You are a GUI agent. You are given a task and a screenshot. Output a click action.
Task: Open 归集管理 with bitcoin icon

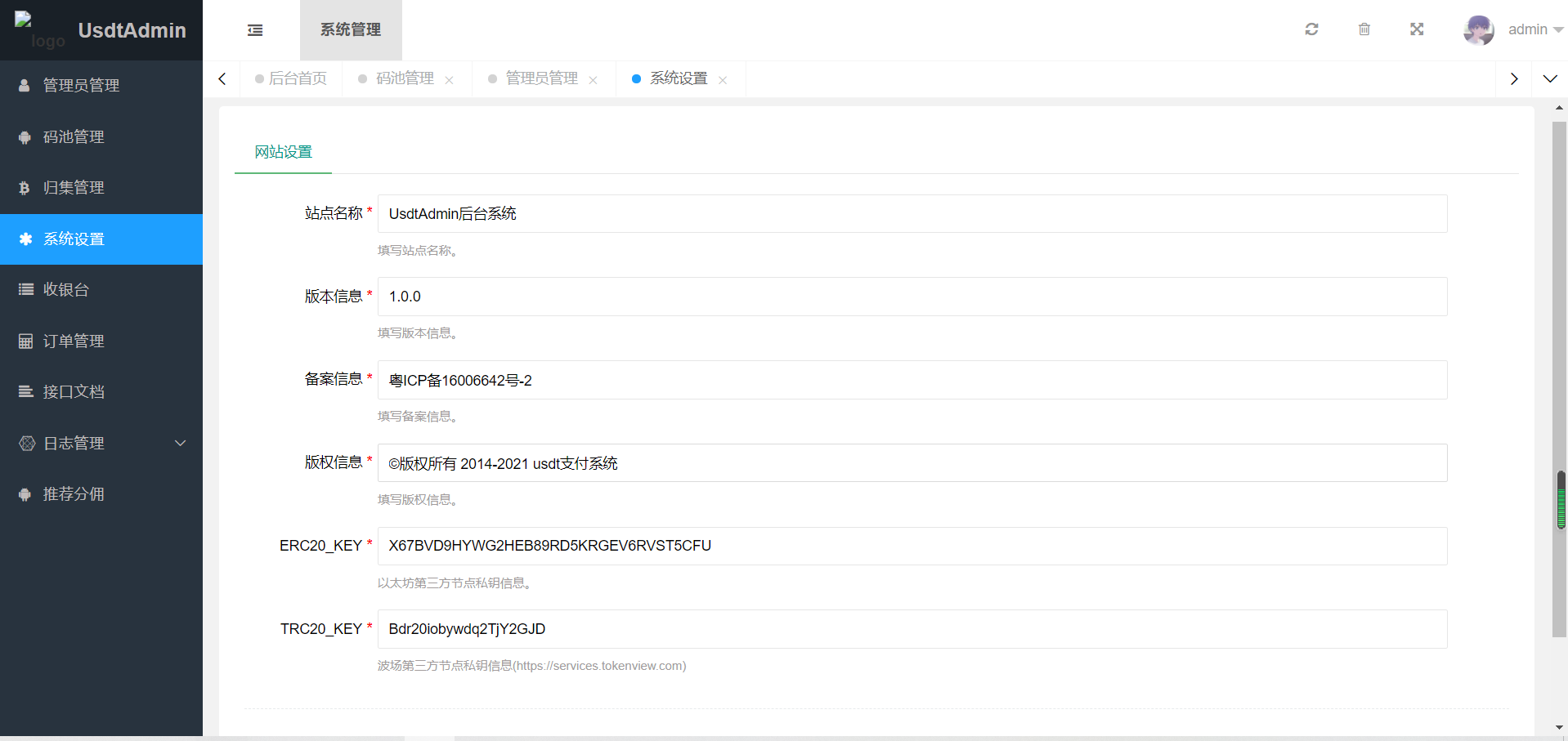point(74,188)
